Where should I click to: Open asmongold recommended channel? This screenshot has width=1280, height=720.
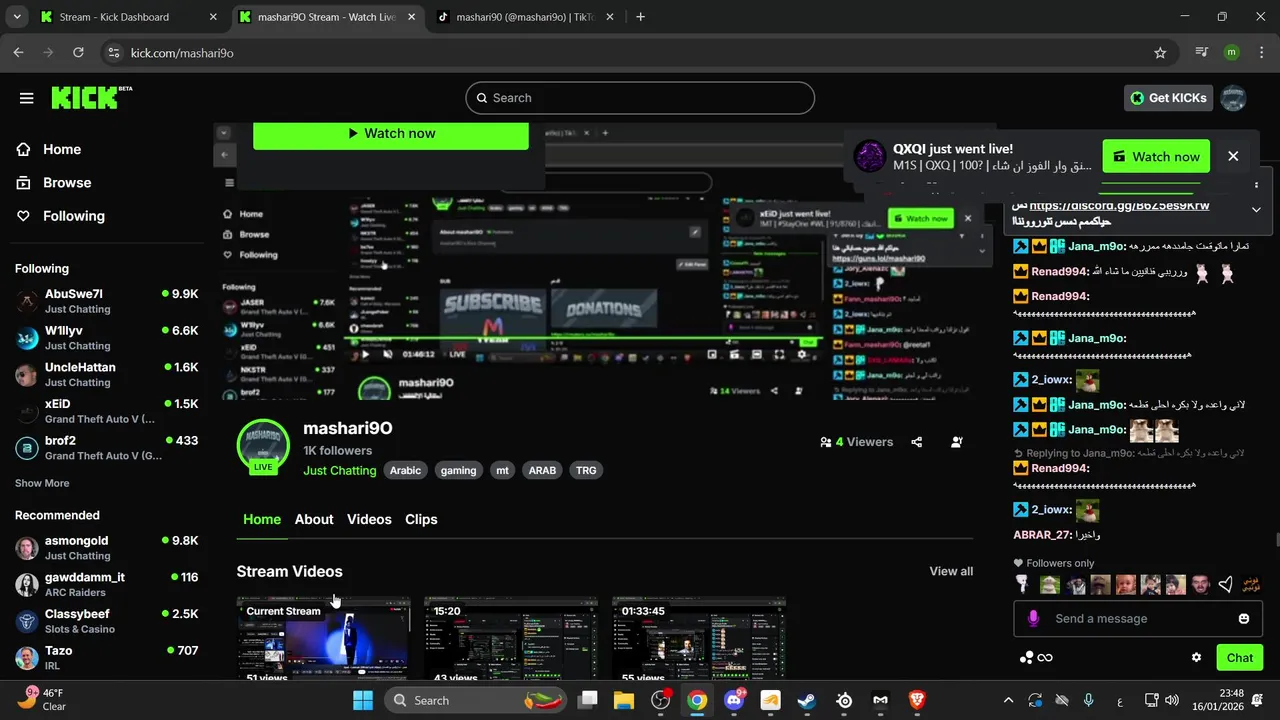[x=106, y=547]
